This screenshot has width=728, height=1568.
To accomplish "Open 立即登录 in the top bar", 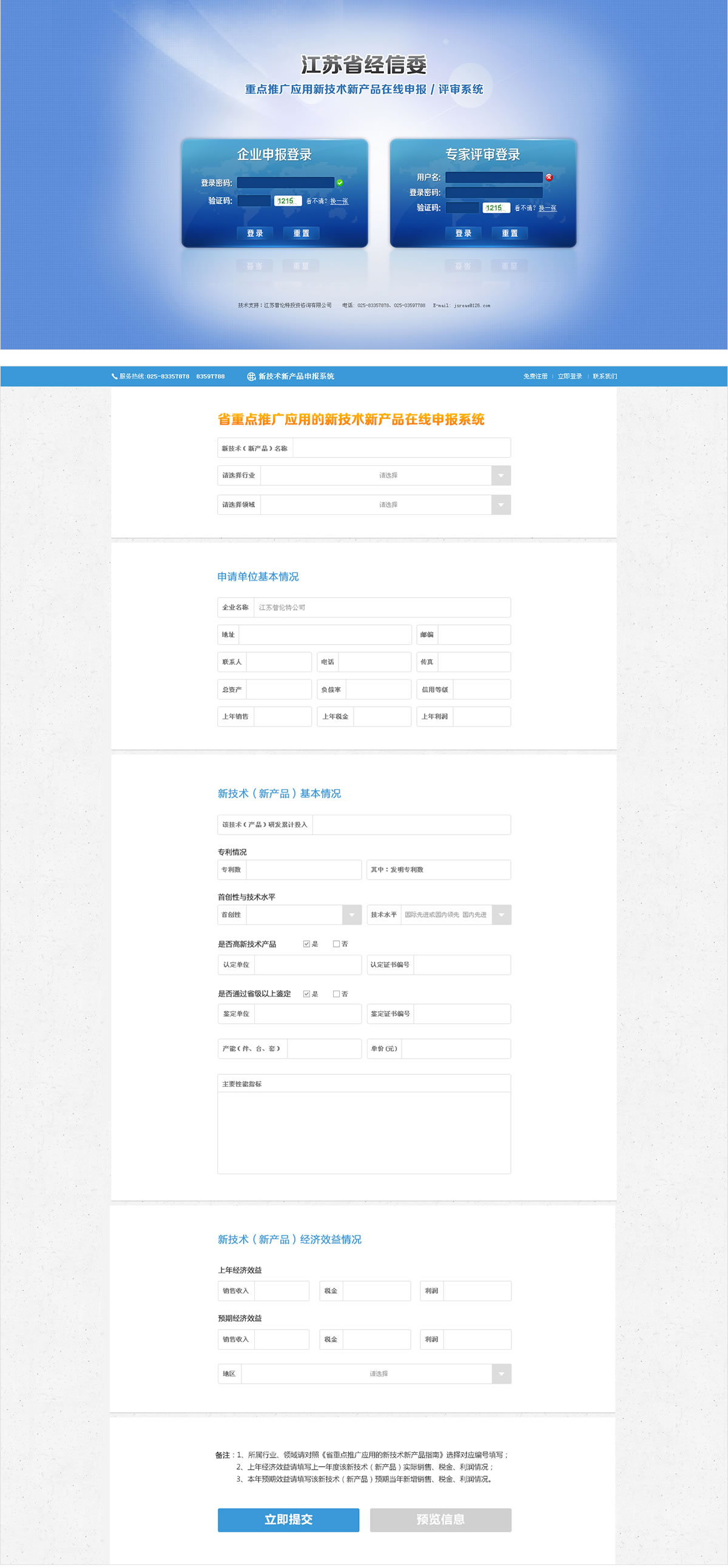I will click(570, 376).
